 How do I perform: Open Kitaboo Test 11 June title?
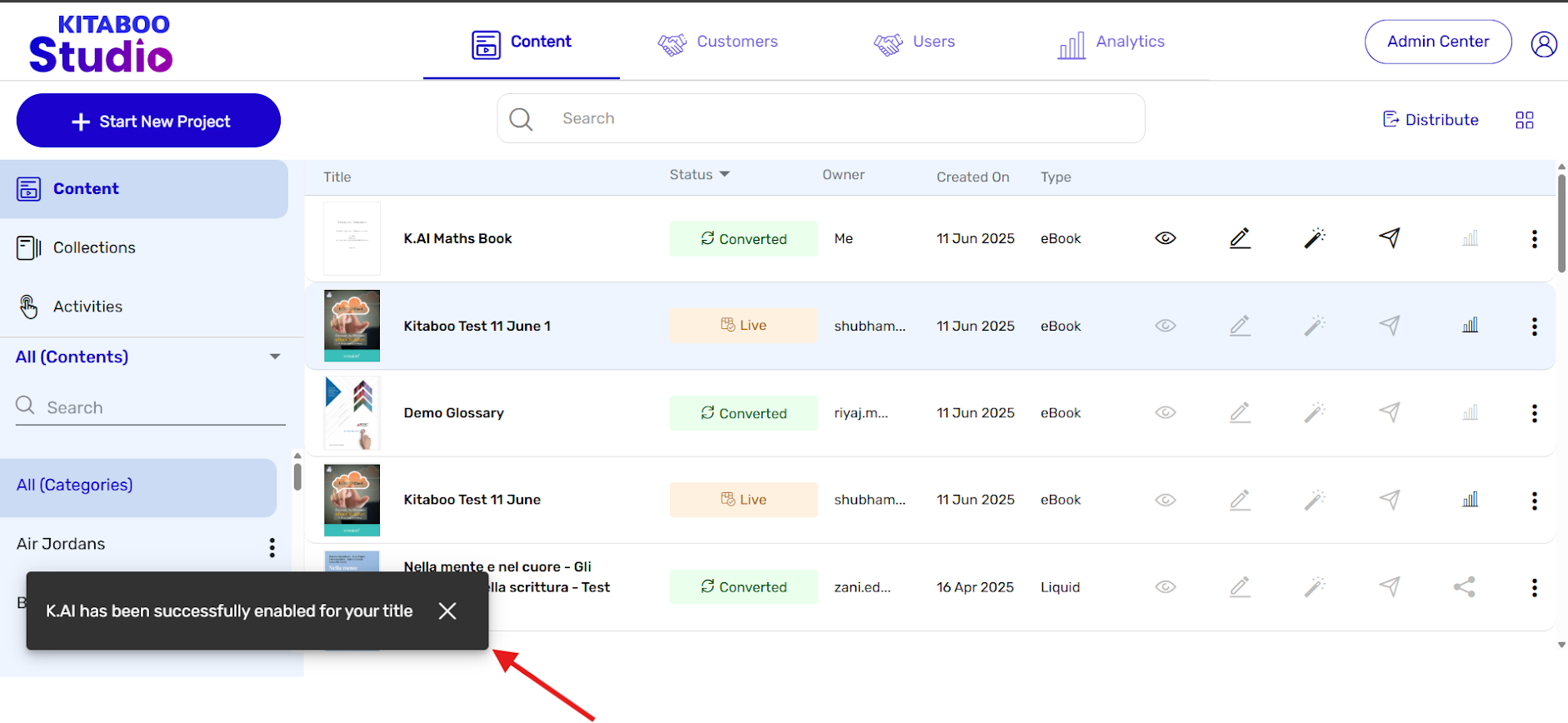pyautogui.click(x=472, y=500)
